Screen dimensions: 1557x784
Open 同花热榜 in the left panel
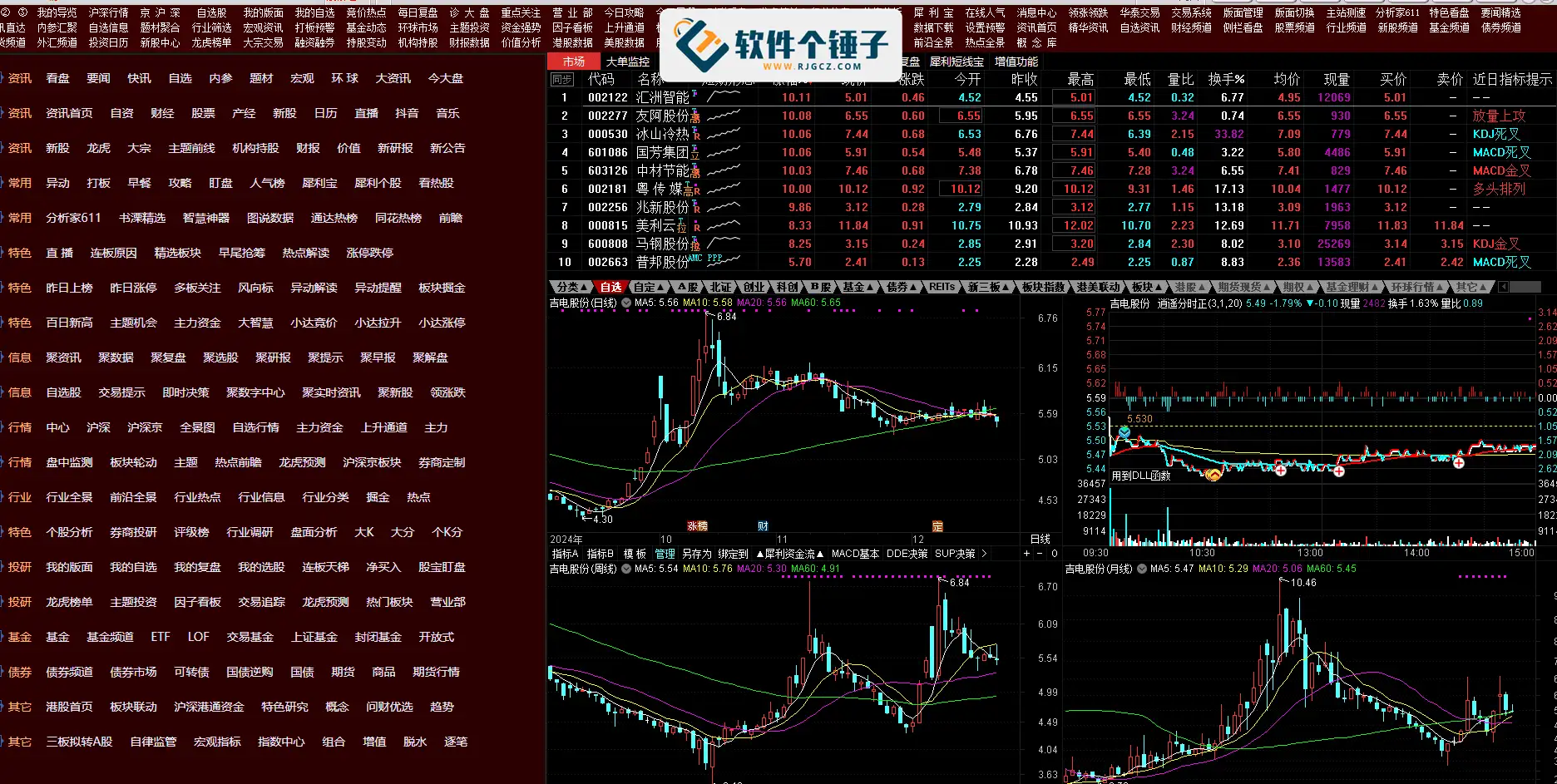[x=398, y=218]
